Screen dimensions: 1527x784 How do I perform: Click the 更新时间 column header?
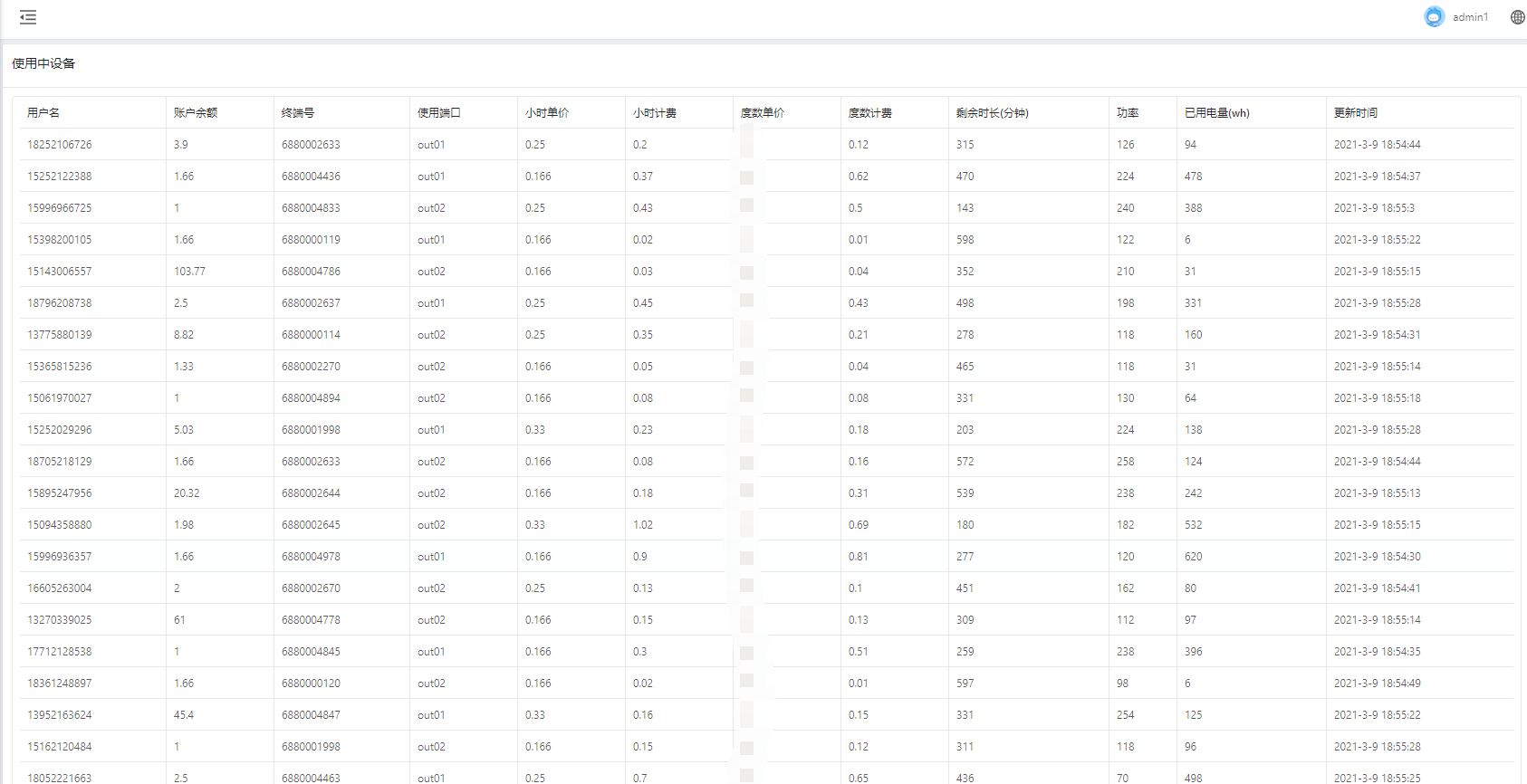tap(1355, 113)
